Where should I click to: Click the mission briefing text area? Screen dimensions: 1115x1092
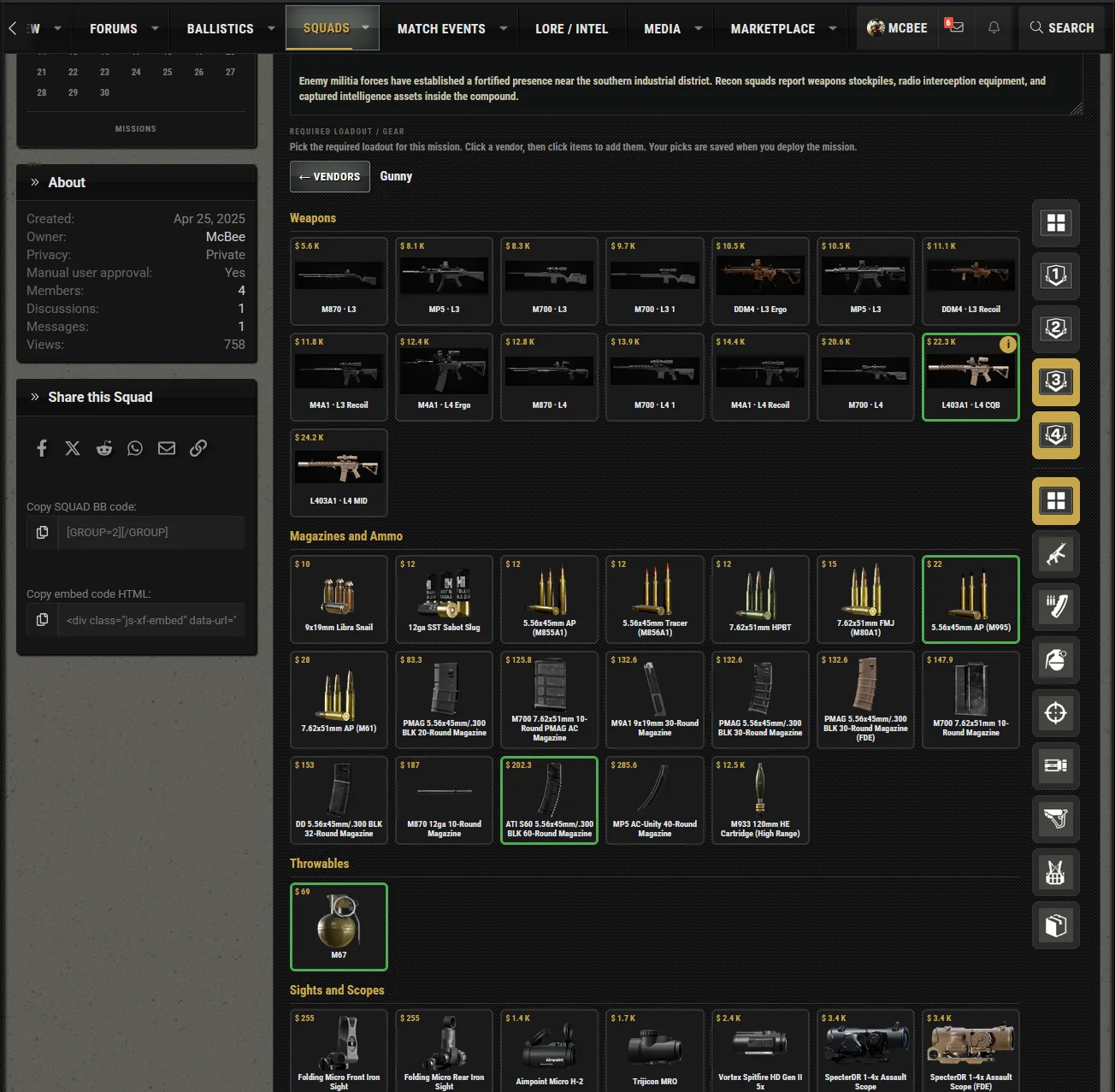point(687,86)
